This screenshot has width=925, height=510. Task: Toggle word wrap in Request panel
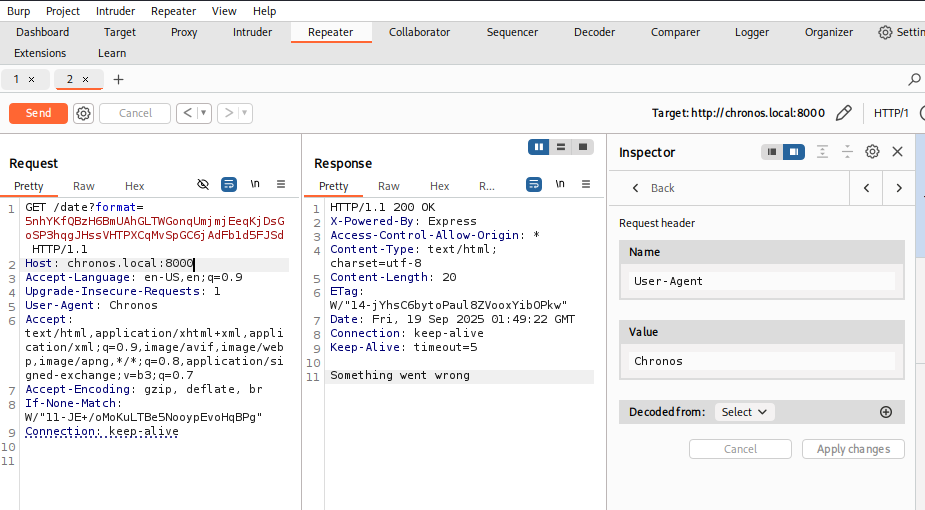[x=229, y=185]
